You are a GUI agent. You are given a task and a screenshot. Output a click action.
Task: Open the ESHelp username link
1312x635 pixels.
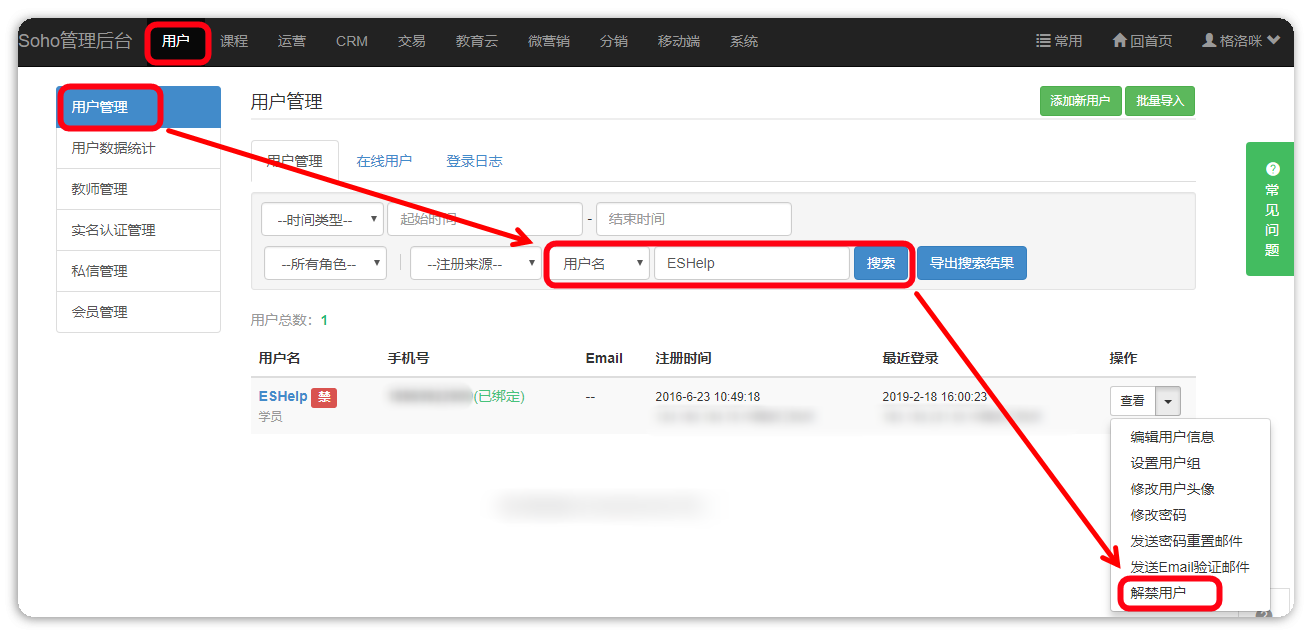tap(283, 396)
